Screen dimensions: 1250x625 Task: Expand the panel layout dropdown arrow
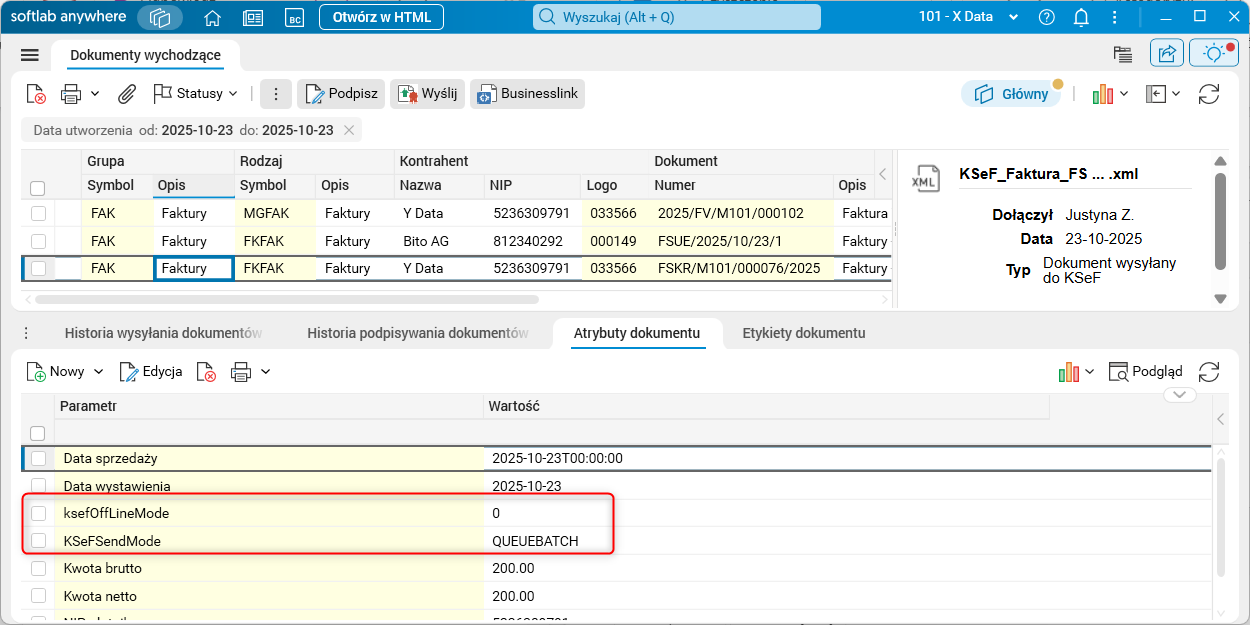coord(1176,94)
